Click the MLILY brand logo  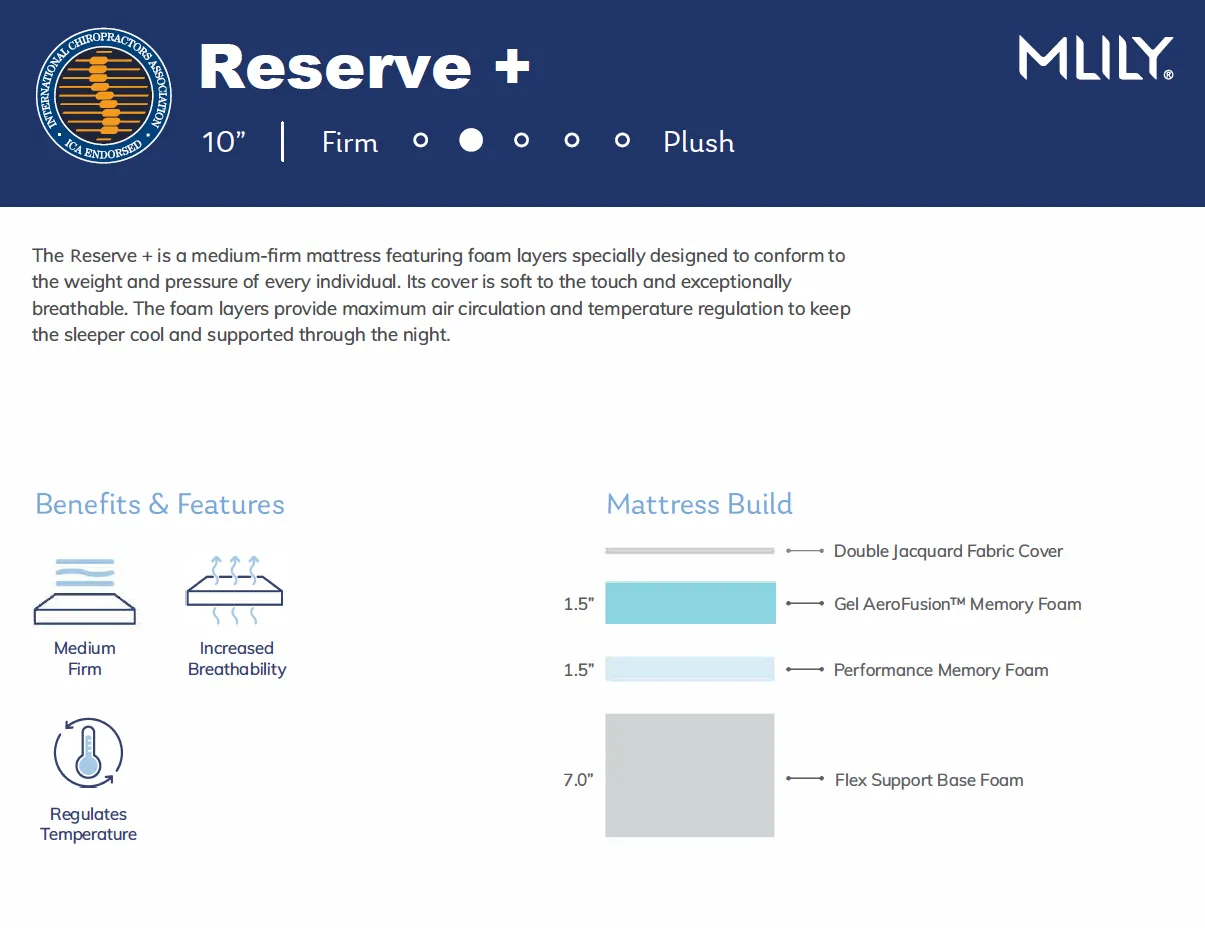[1096, 58]
